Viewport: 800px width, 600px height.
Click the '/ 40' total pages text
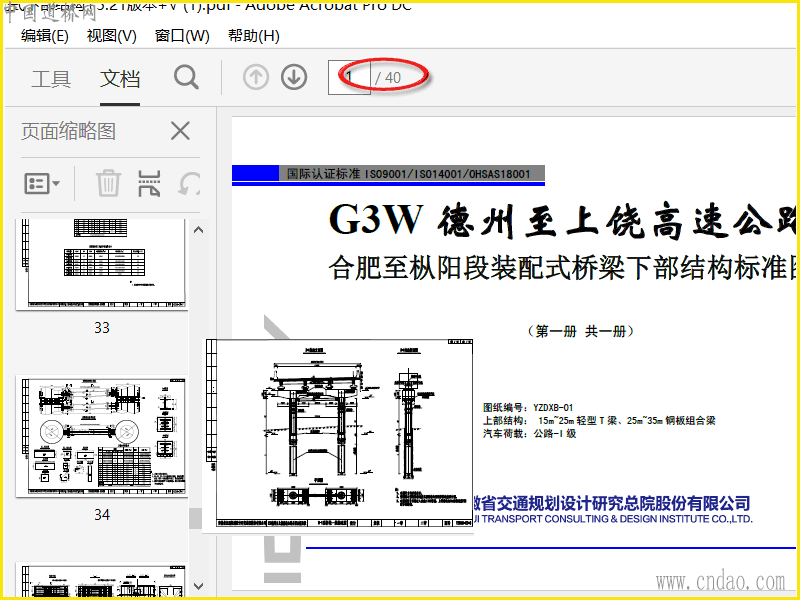click(388, 78)
